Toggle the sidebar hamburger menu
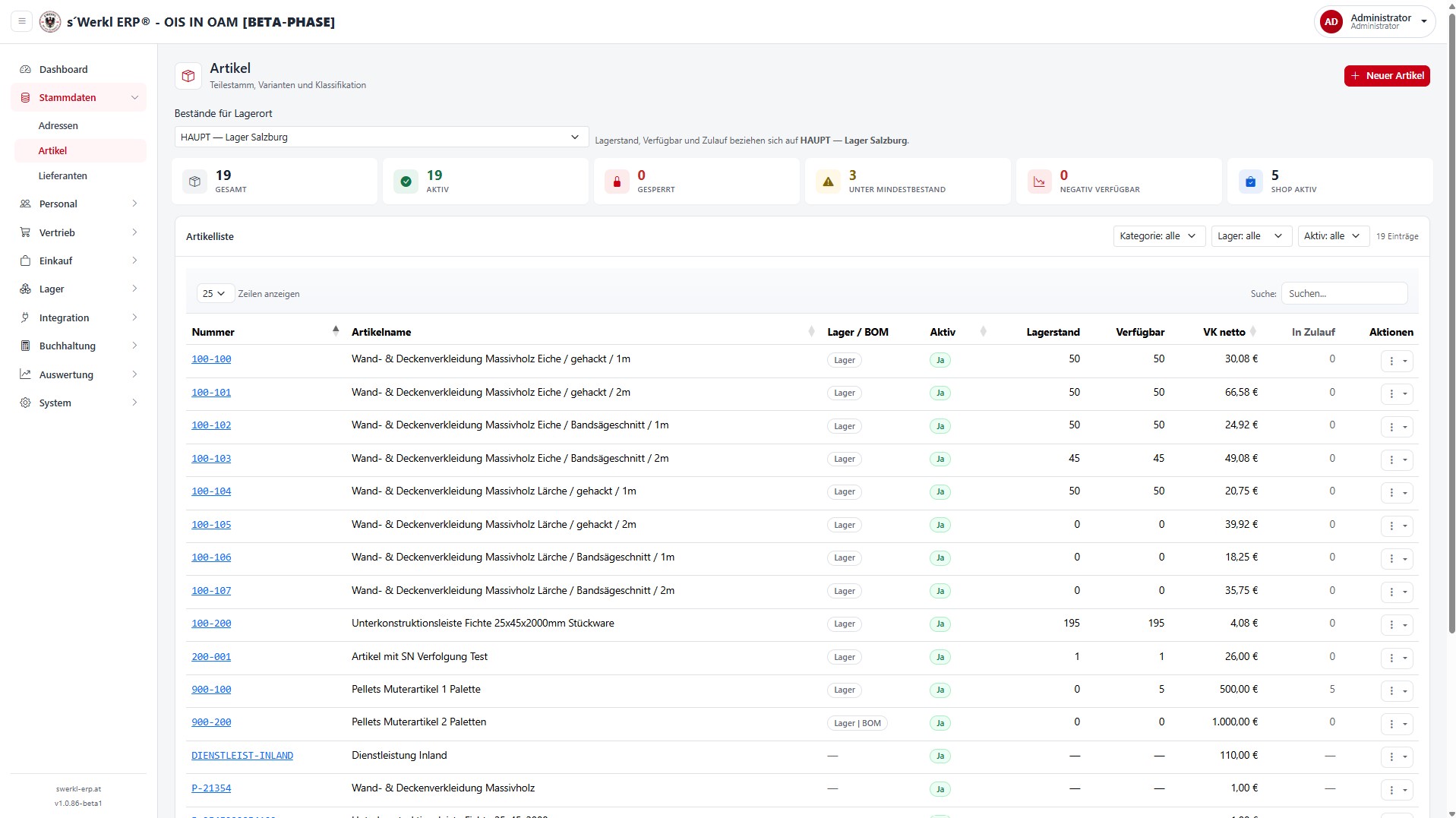This screenshot has width=1456, height=818. 22,21
